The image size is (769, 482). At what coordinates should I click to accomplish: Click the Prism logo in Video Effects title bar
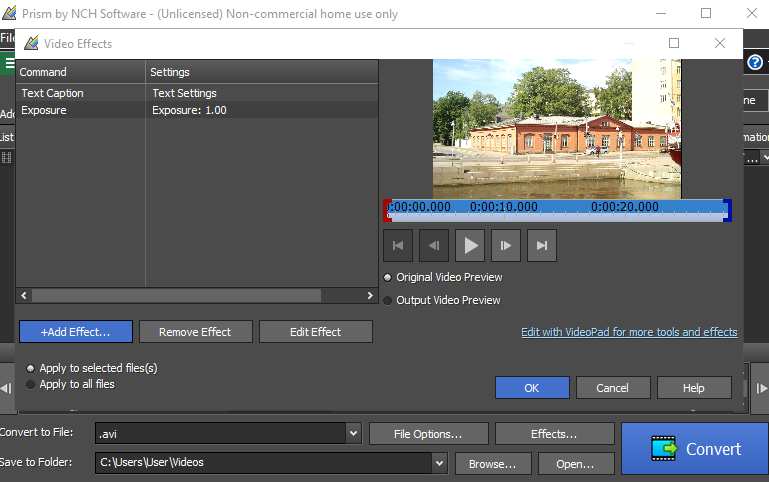(31, 43)
